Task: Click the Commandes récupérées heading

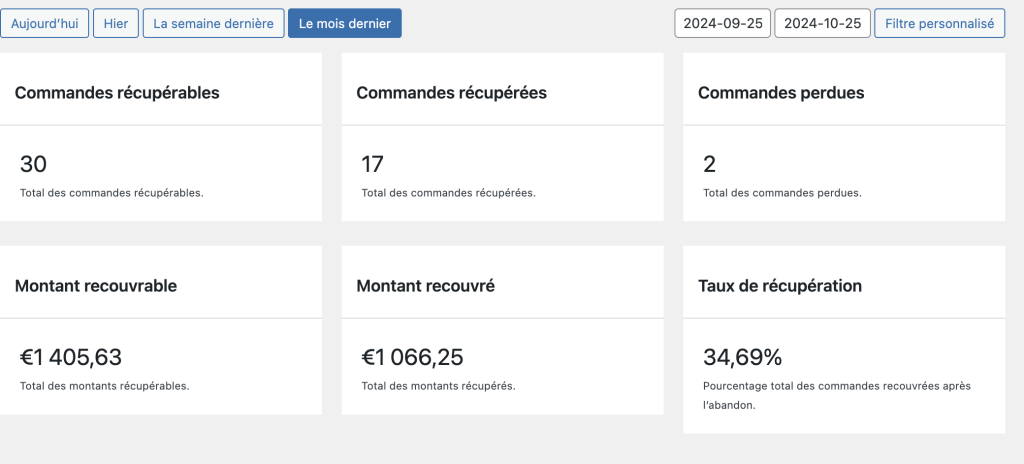Action: (x=451, y=93)
